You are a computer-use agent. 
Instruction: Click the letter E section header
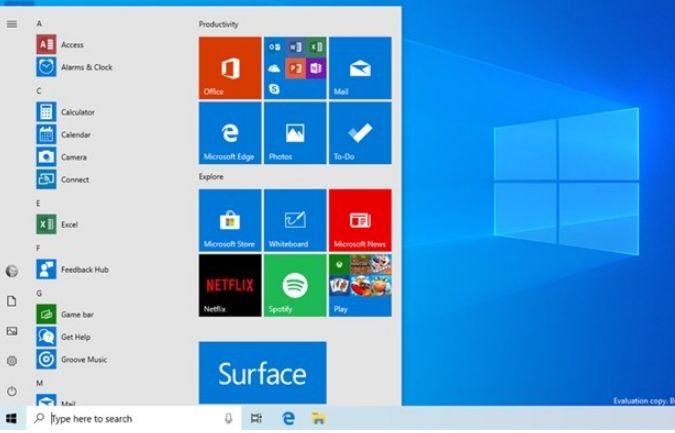[38, 203]
